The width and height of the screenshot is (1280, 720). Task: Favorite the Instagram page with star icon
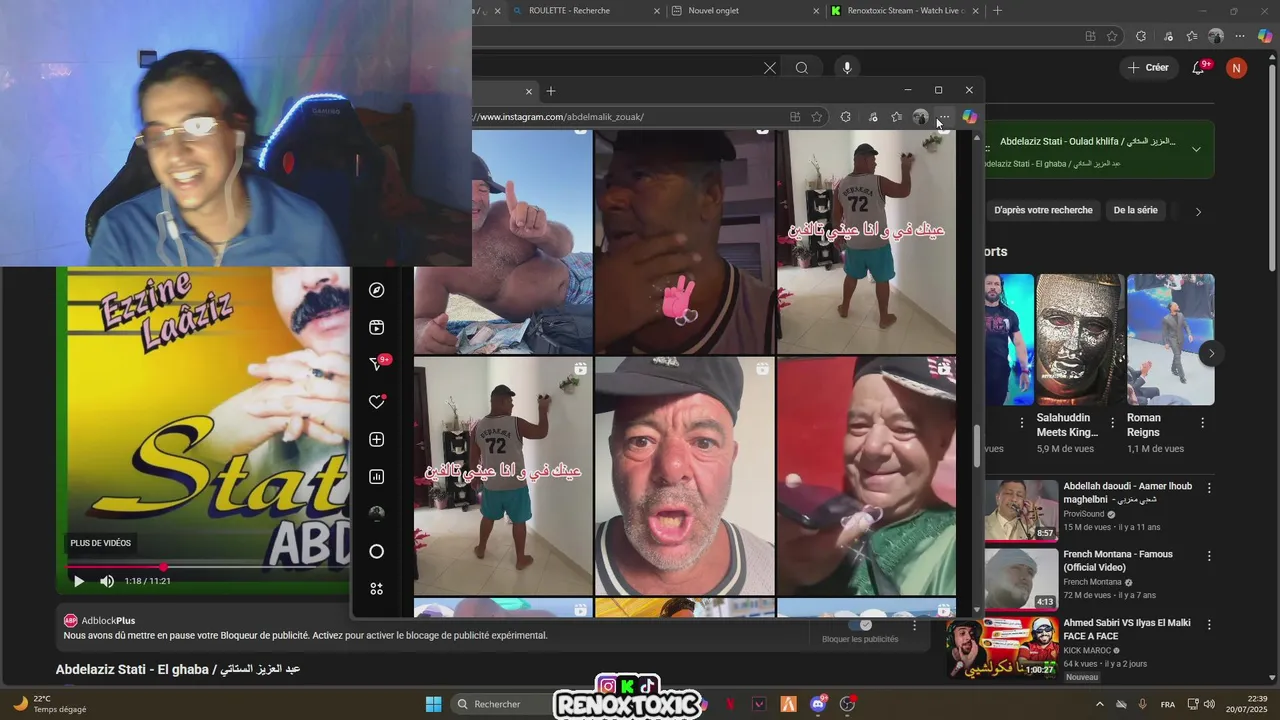point(817,117)
